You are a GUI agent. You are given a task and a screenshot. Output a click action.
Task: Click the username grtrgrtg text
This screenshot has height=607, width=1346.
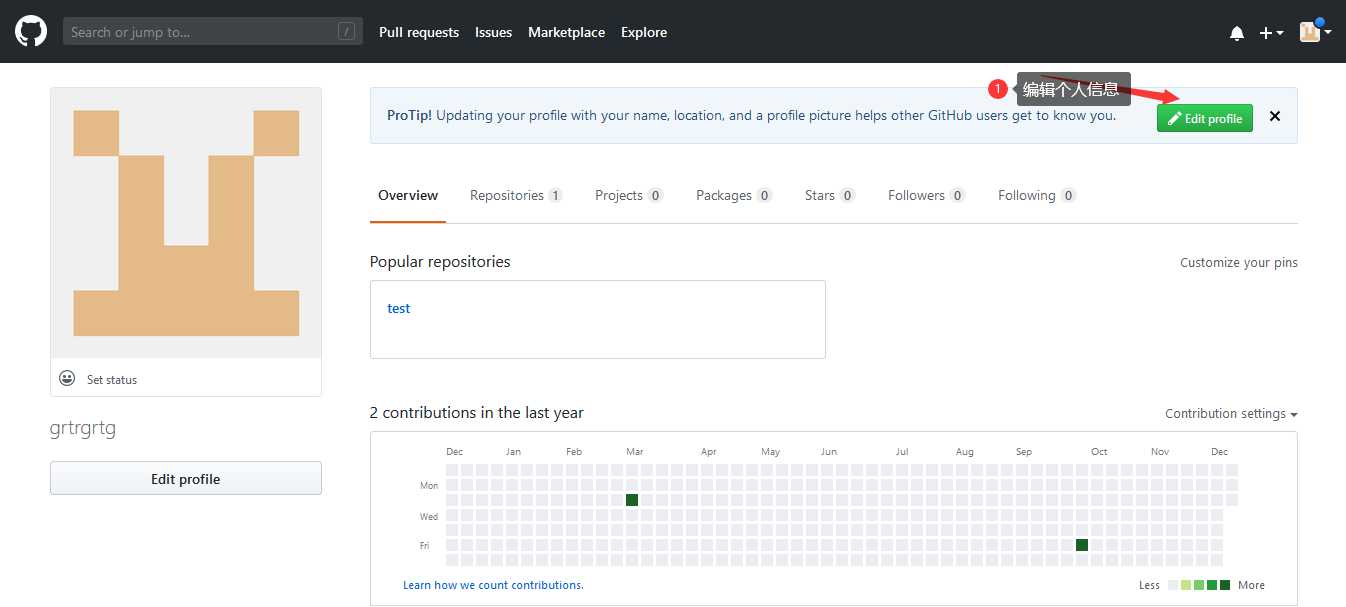[x=83, y=429]
